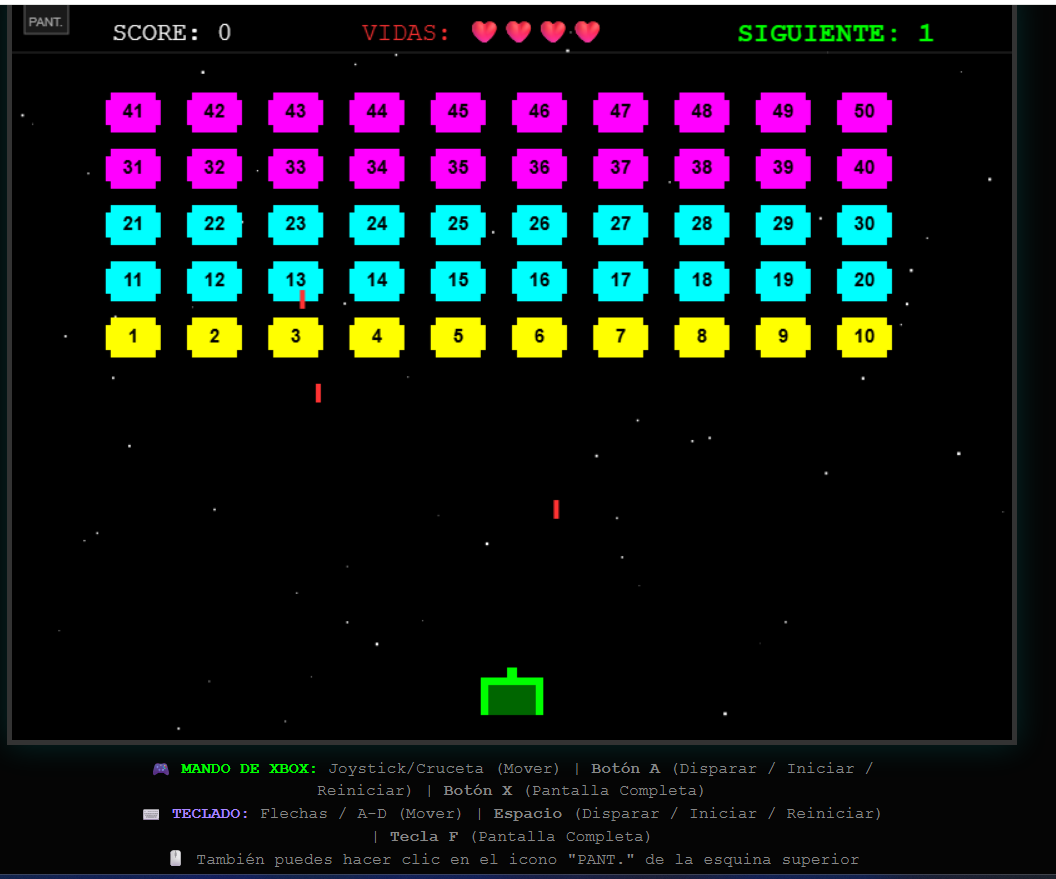
Task: Click yellow block number 6
Action: tap(539, 337)
